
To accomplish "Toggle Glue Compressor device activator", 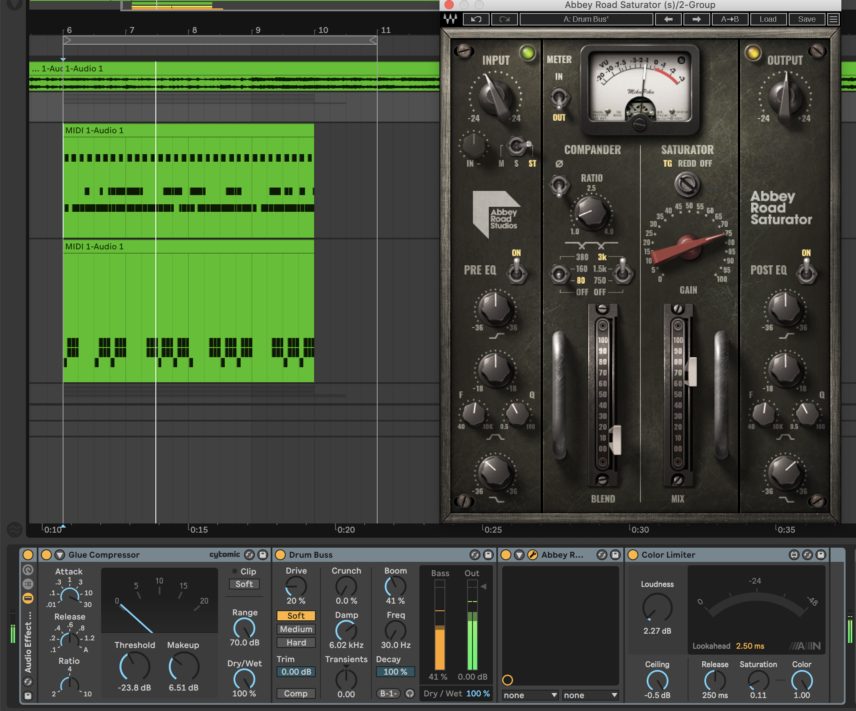I will click(46, 555).
